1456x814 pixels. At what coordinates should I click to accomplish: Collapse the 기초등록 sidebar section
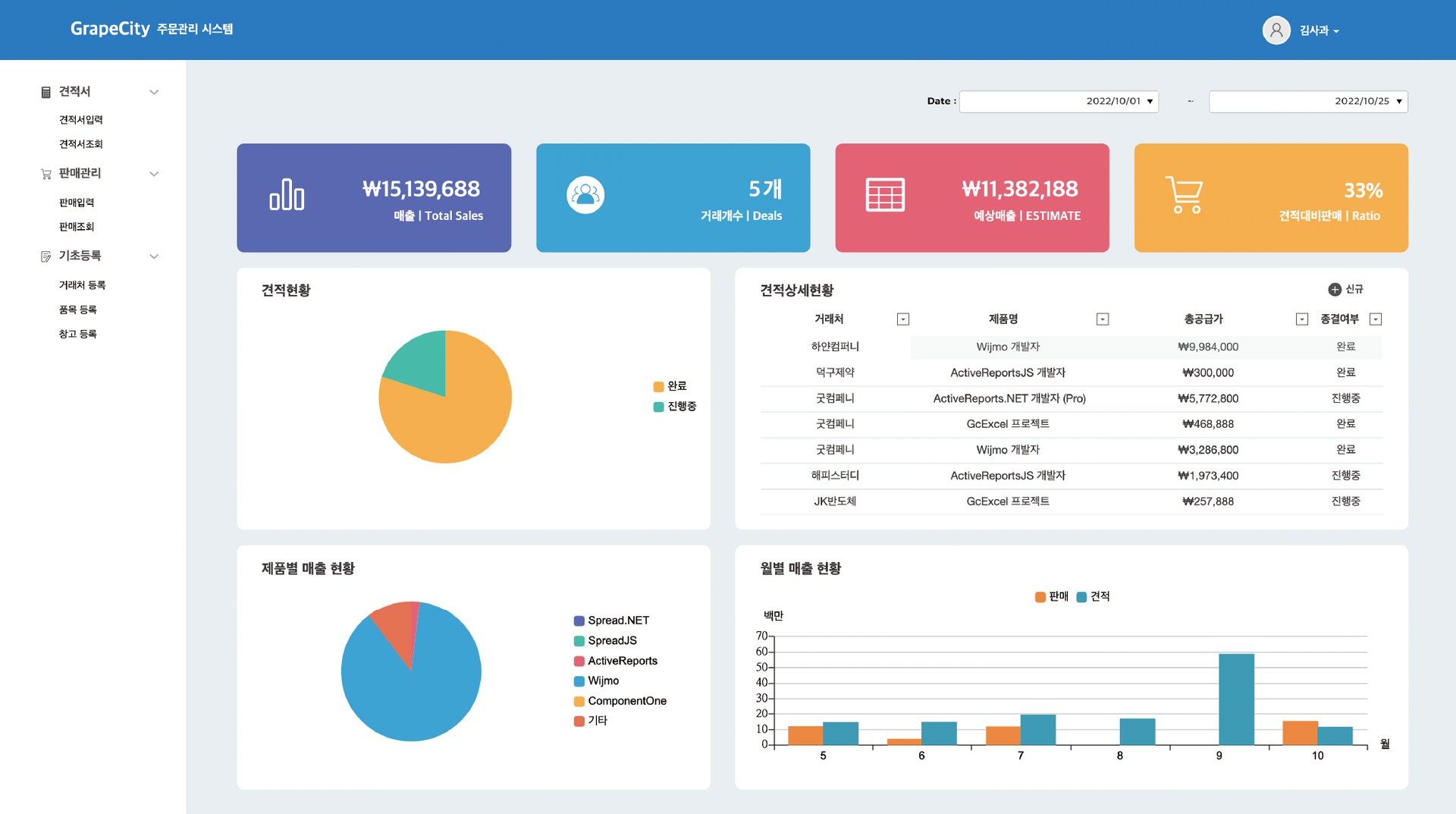pyautogui.click(x=154, y=256)
